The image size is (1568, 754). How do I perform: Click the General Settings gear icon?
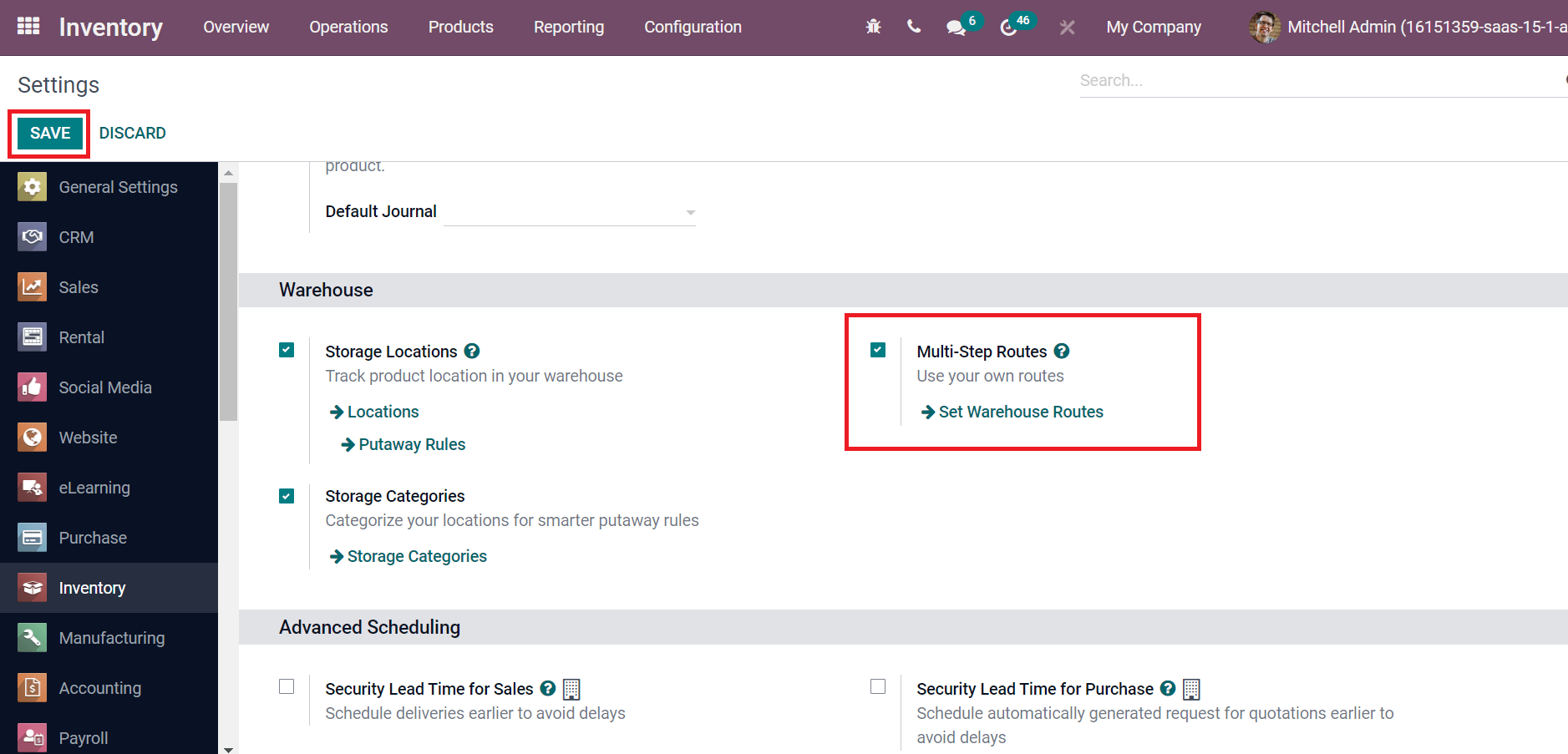click(x=32, y=187)
